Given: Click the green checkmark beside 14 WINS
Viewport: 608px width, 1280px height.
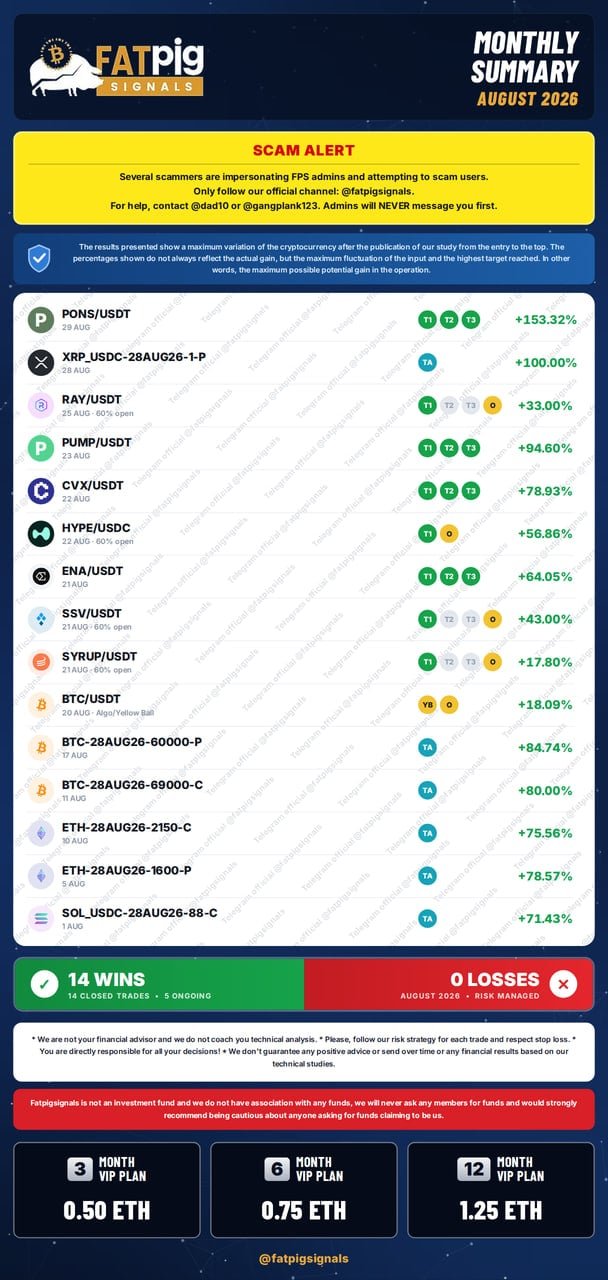Looking at the screenshot, I should [x=44, y=985].
